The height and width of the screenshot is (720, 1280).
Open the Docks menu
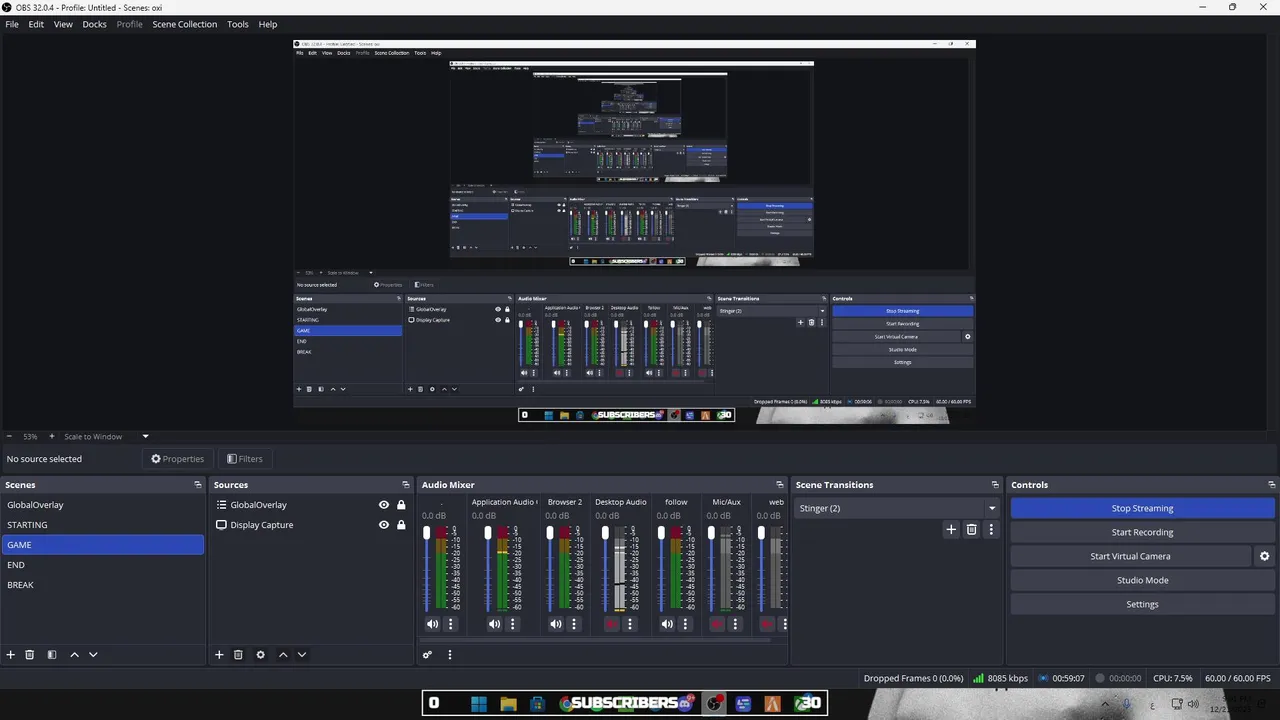coord(94,24)
